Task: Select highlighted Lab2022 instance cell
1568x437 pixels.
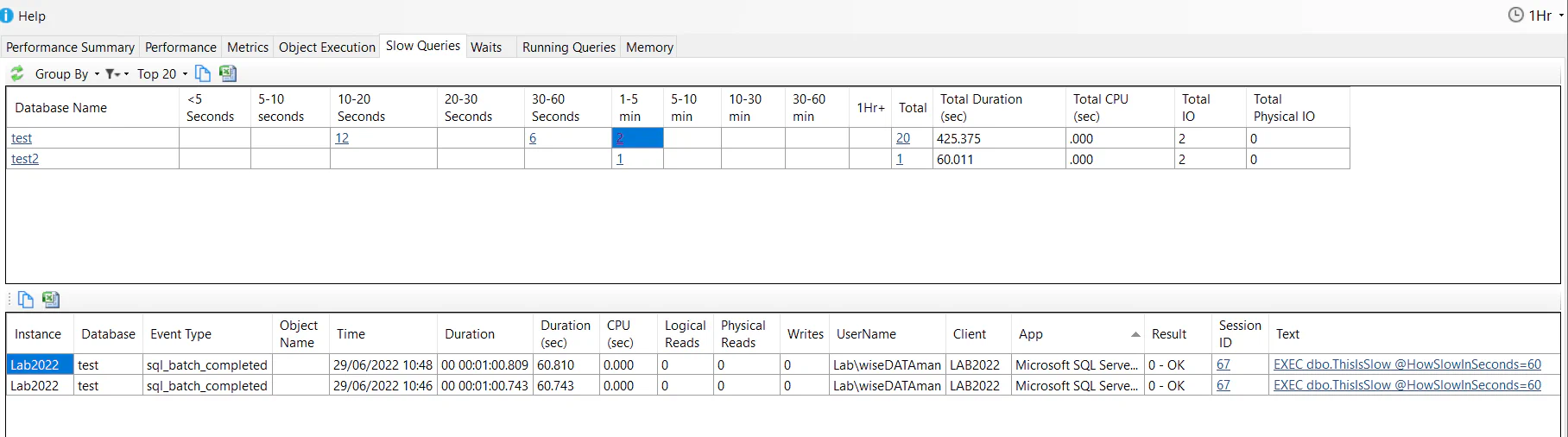Action: [x=40, y=364]
